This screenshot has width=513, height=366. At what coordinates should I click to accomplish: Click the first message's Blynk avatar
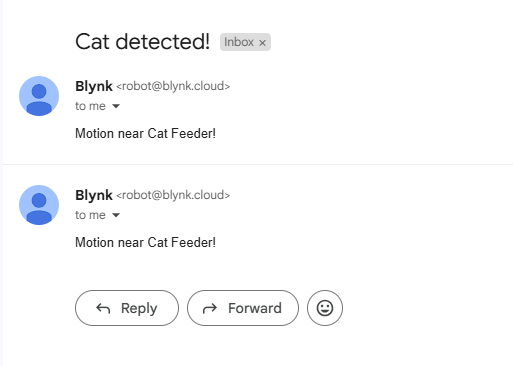pyautogui.click(x=39, y=96)
